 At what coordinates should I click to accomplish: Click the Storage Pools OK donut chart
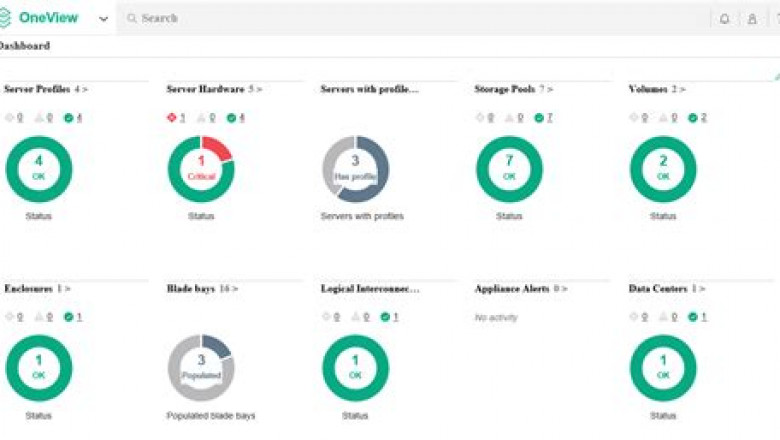tap(509, 170)
